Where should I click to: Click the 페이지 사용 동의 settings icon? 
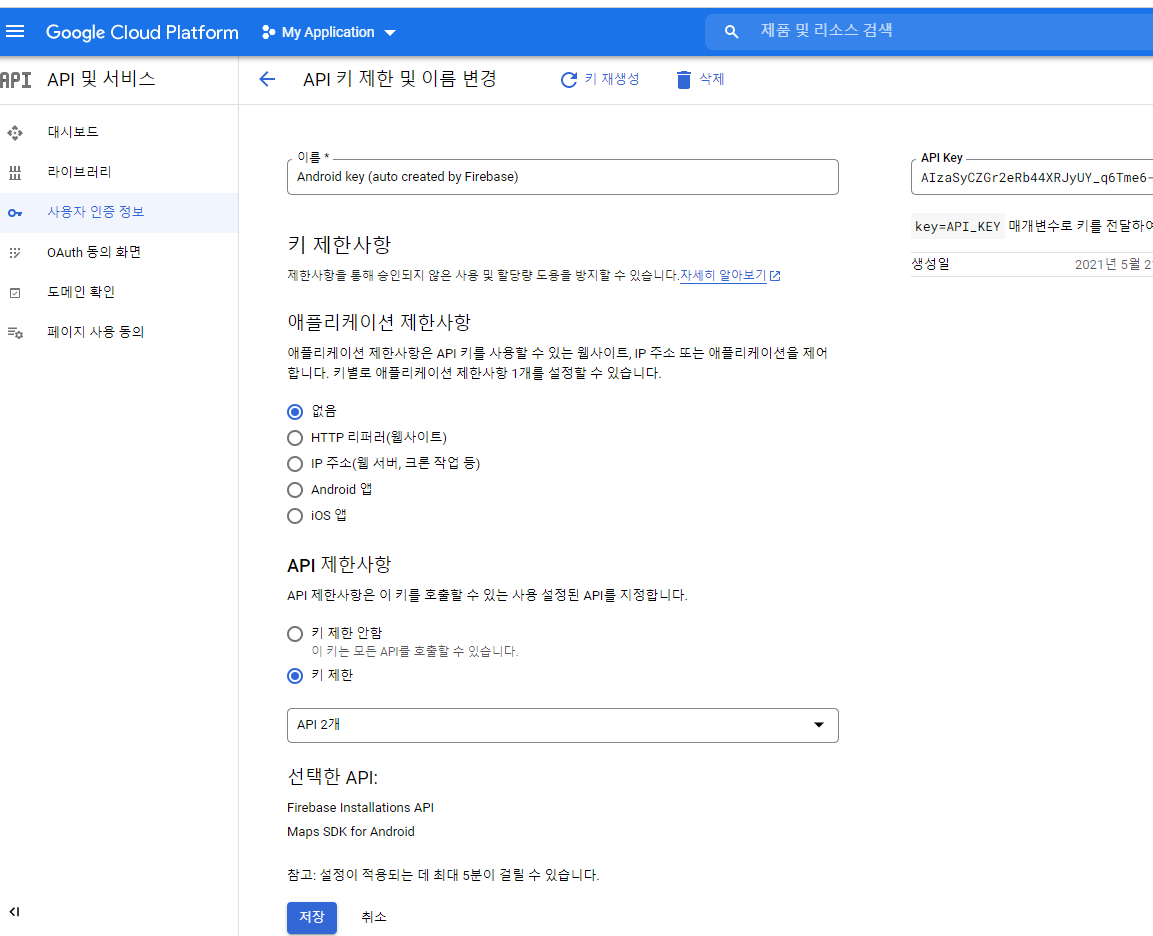15,333
